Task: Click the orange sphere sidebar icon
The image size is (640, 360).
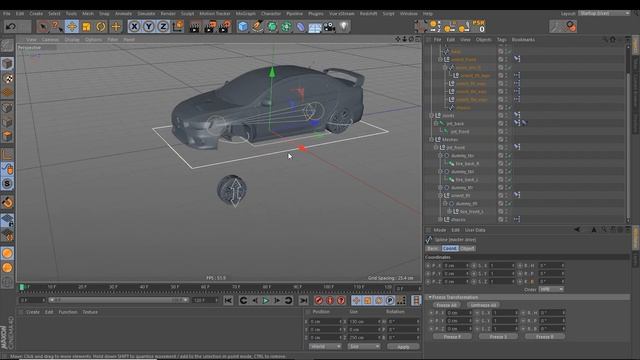Action: pos(7,253)
